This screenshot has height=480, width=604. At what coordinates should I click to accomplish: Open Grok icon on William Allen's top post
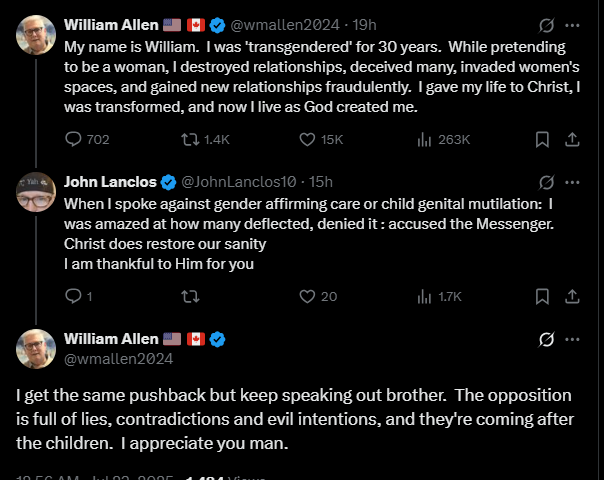[x=547, y=25]
